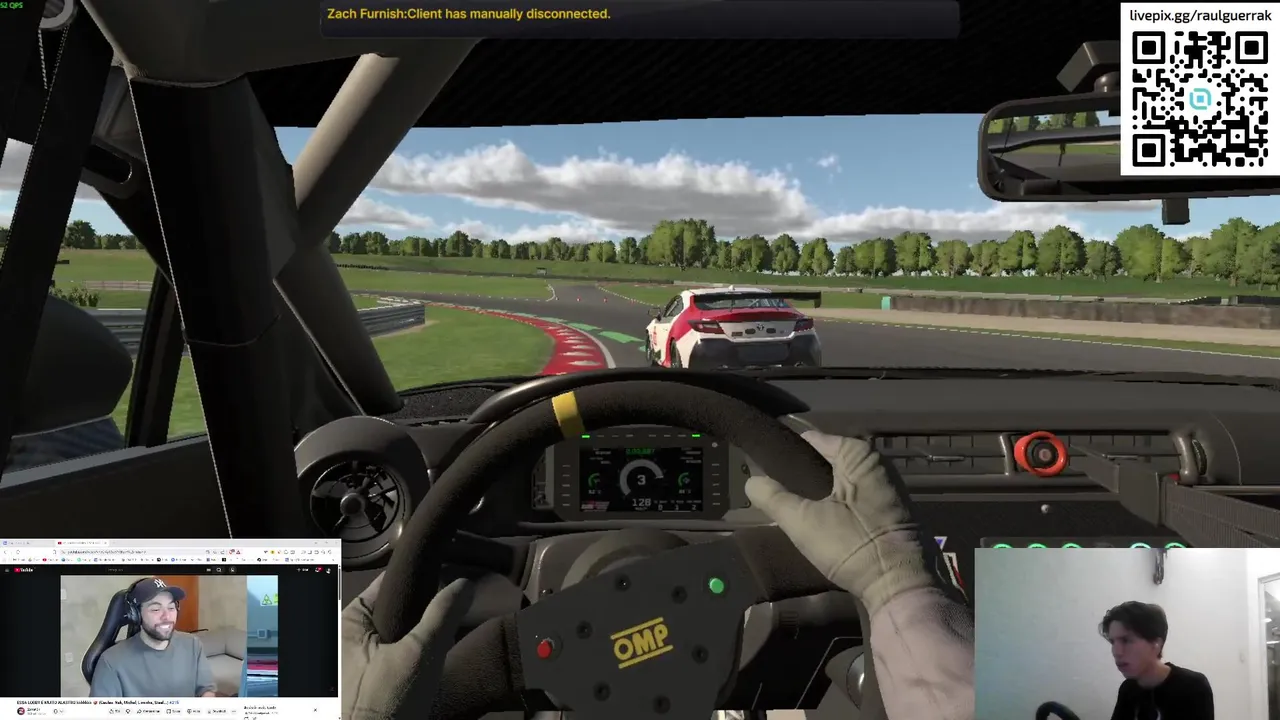Click the YouTube like button below video
The image size is (1280, 720).
(114, 711)
